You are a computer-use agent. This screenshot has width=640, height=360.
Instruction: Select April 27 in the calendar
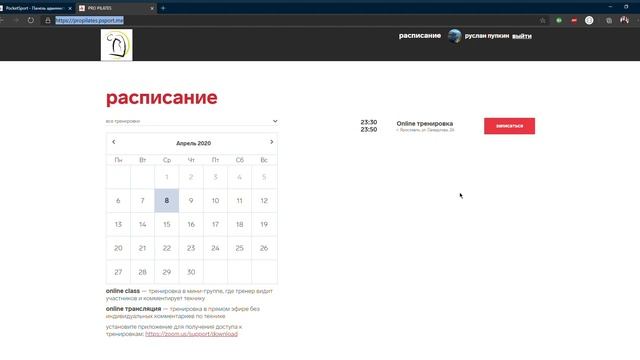(x=118, y=272)
